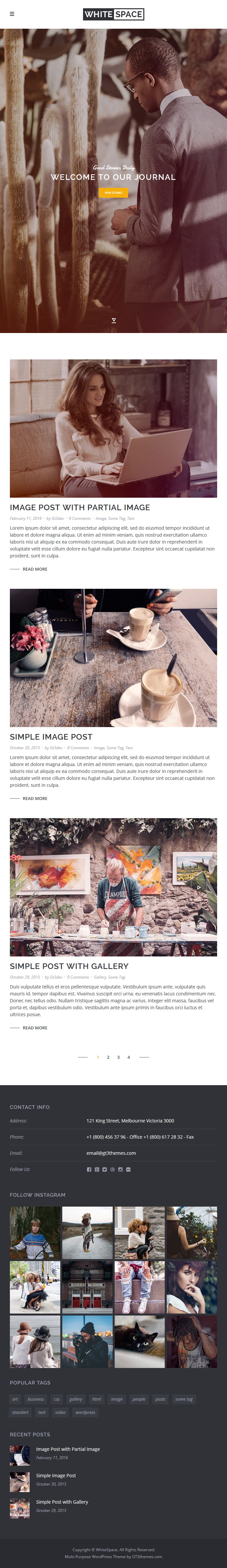This screenshot has height=1568, width=227.
Task: Click the Pinterest follow icon
Action: tap(97, 1169)
